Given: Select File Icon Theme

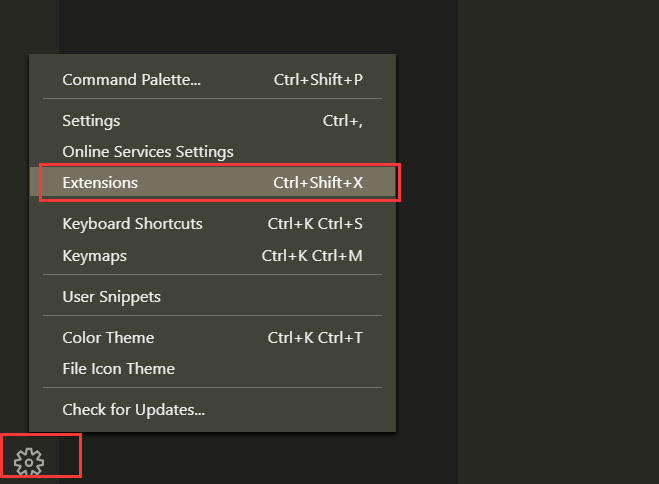Looking at the screenshot, I should [x=118, y=369].
